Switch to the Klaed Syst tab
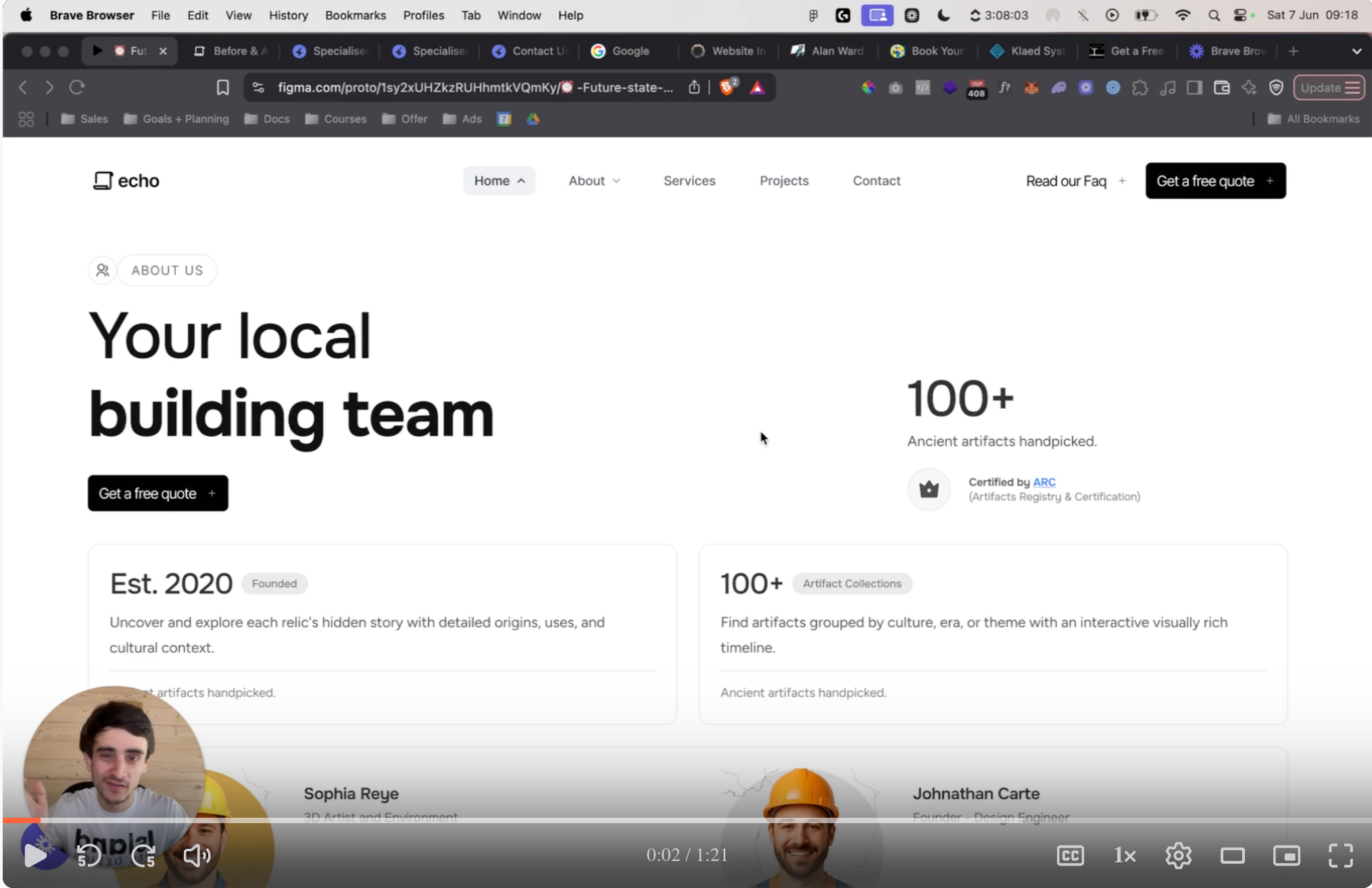The height and width of the screenshot is (888, 1372). click(x=1028, y=51)
